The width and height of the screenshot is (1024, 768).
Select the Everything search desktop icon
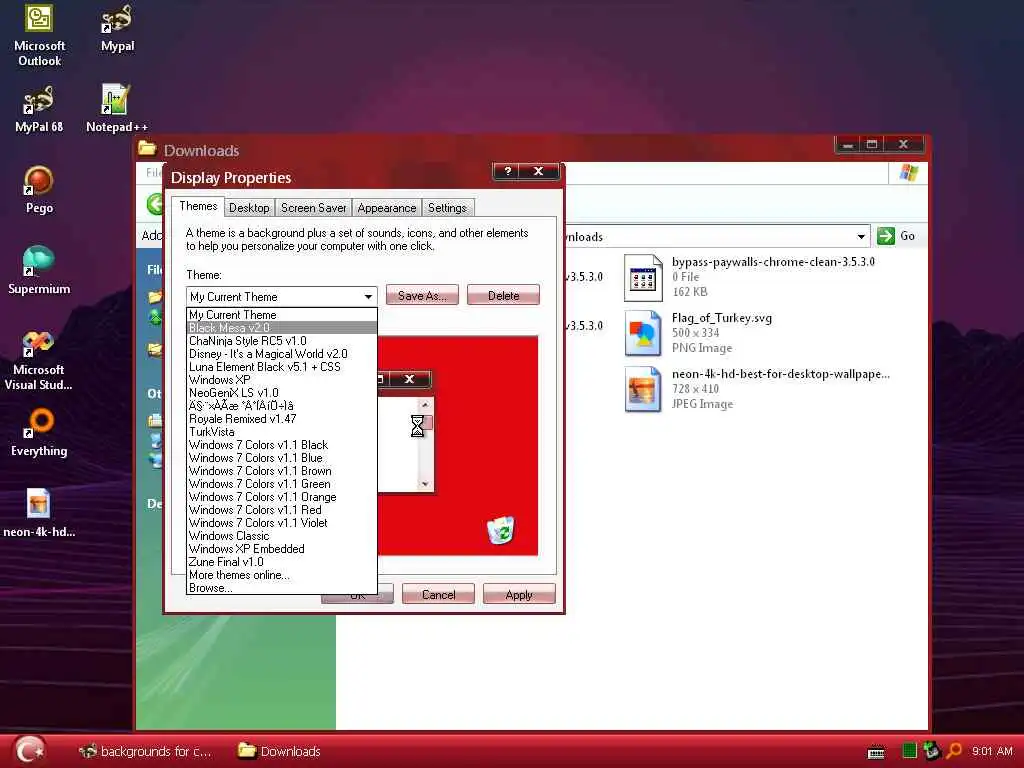coord(39,433)
